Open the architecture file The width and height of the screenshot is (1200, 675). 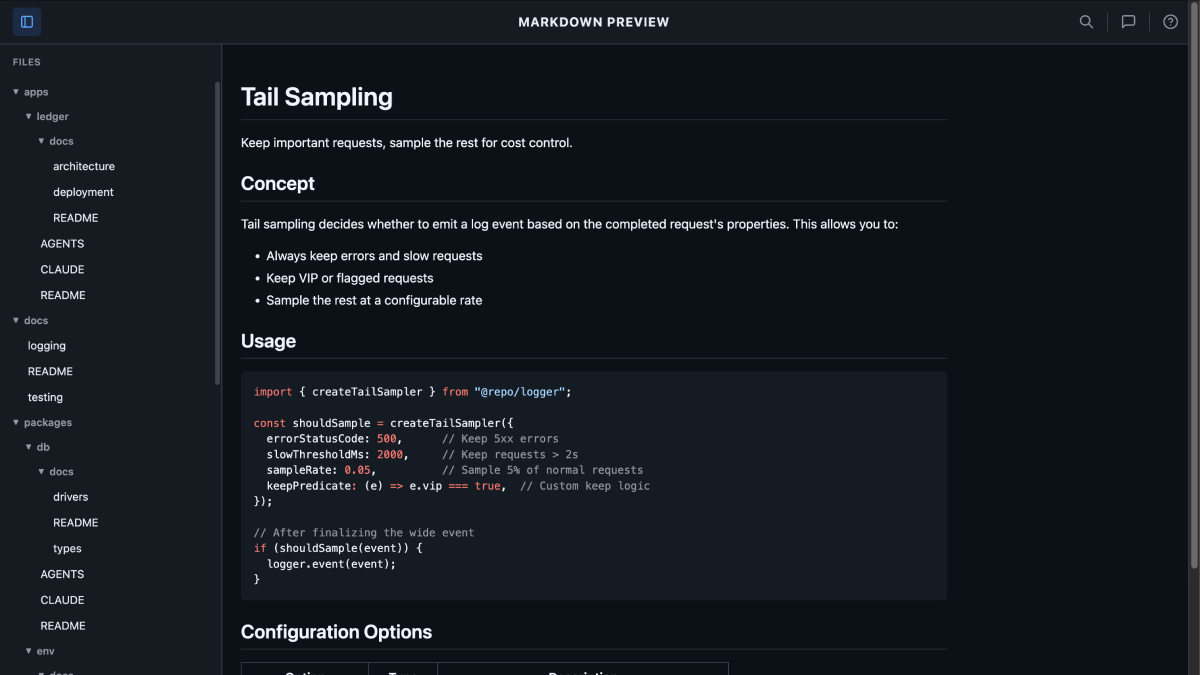tap(84, 167)
